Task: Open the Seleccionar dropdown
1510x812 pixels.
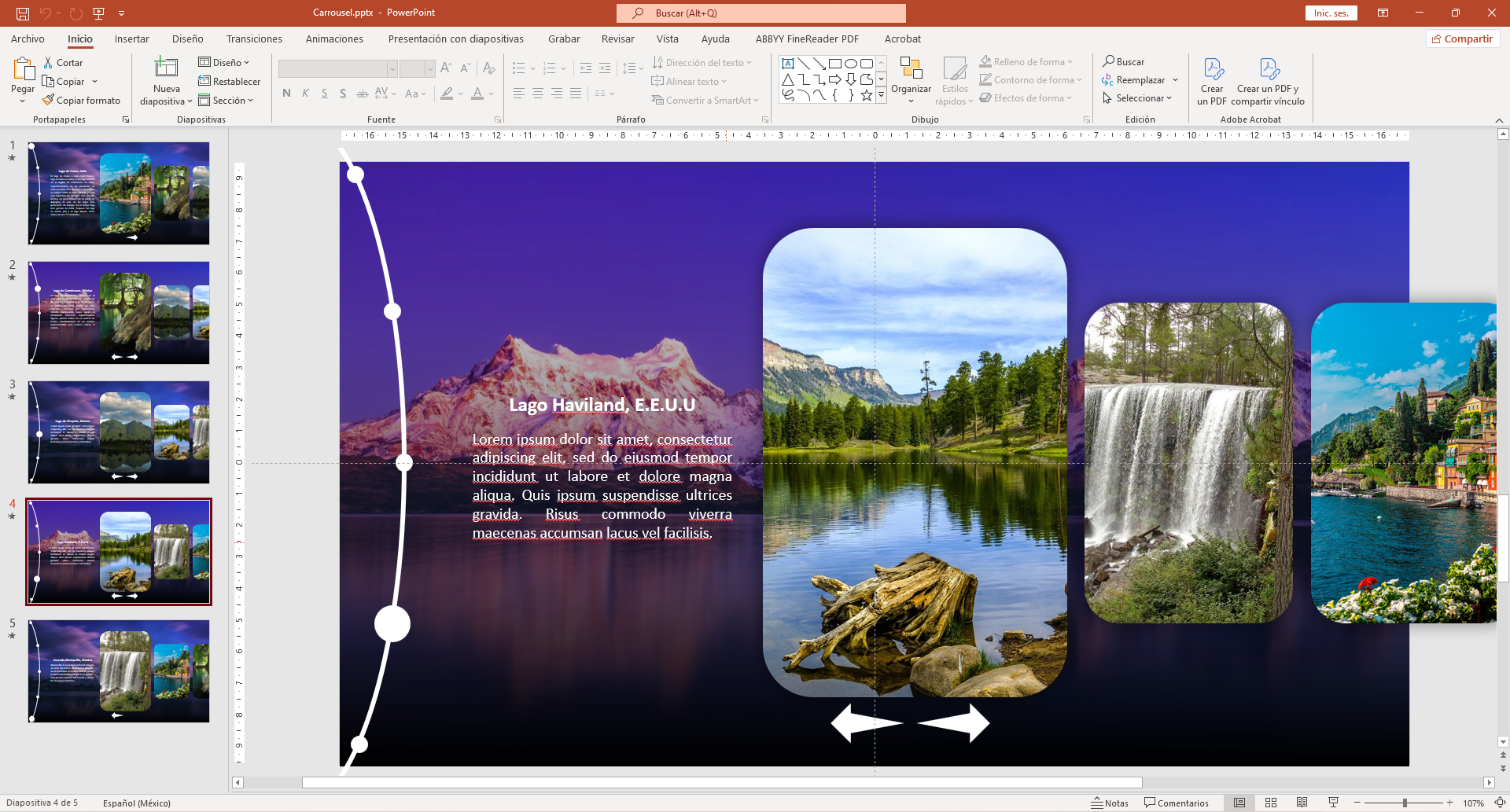Action: pyautogui.click(x=1138, y=98)
